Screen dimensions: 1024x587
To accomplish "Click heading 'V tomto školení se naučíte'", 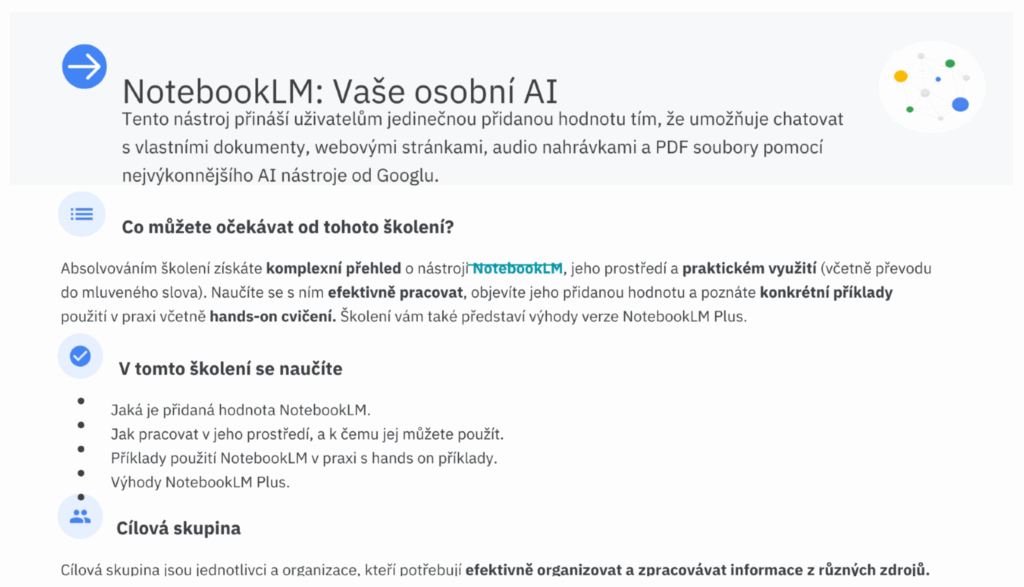I will click(230, 369).
